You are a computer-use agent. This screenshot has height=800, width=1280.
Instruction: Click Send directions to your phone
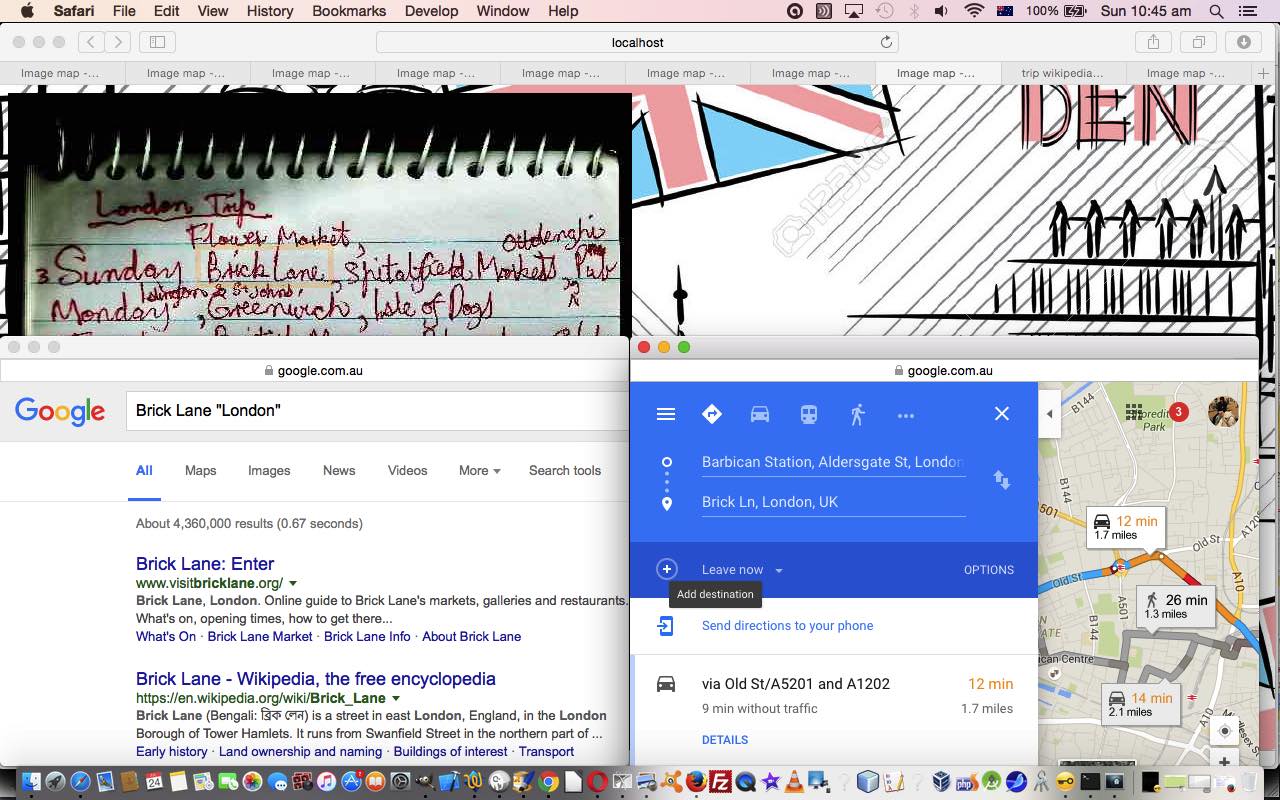788,626
